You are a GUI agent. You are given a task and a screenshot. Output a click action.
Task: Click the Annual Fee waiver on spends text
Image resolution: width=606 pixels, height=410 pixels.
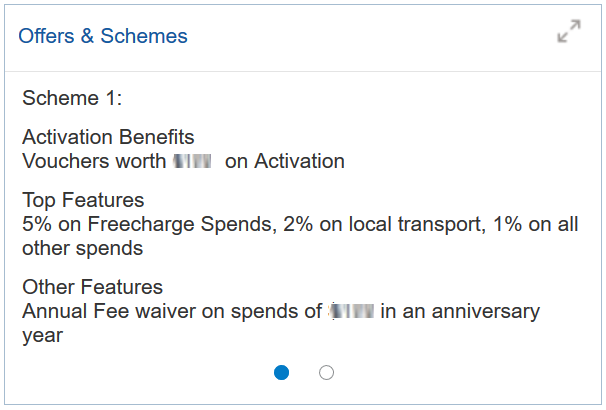click(170, 311)
